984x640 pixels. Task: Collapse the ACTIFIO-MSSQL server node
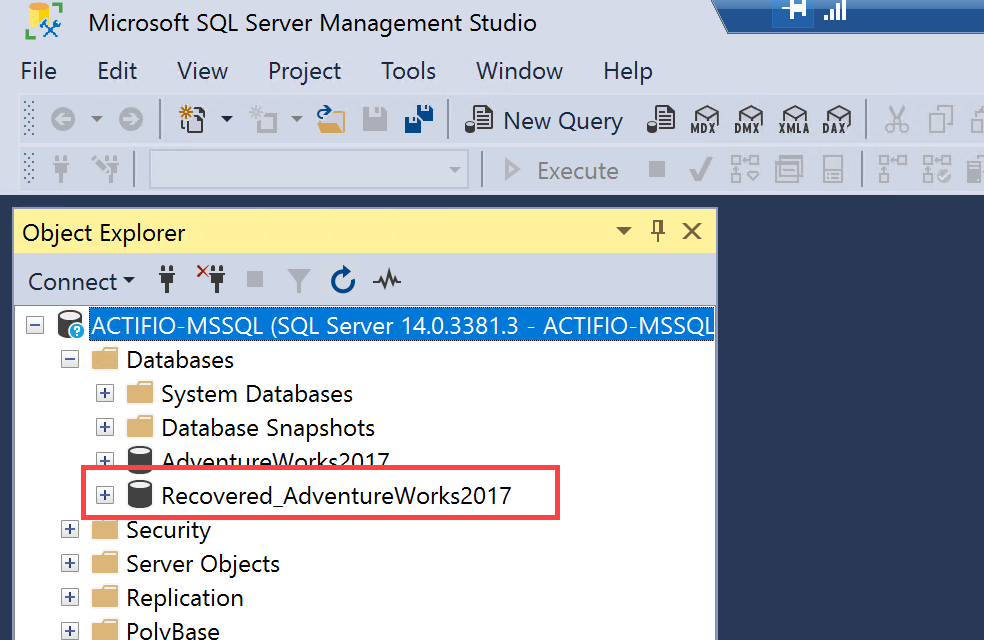tap(35, 325)
